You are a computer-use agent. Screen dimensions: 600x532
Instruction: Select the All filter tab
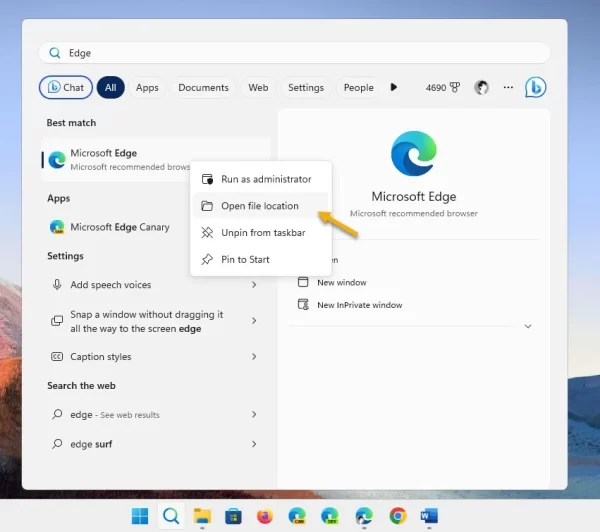coord(111,87)
